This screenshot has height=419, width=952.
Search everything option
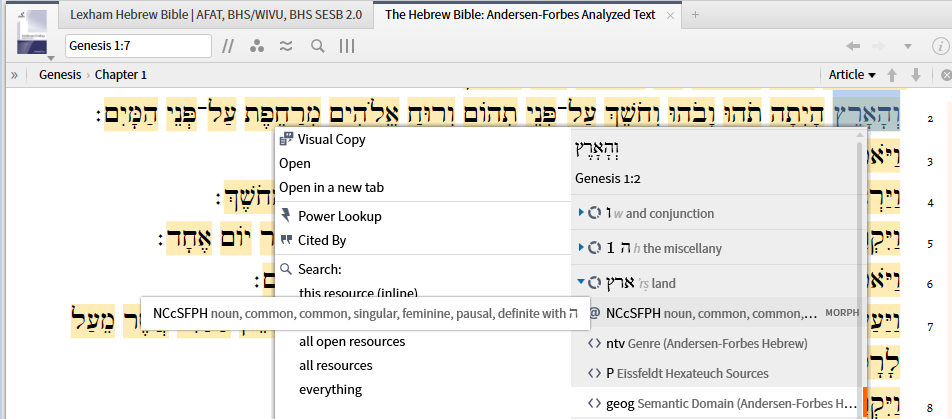click(330, 389)
